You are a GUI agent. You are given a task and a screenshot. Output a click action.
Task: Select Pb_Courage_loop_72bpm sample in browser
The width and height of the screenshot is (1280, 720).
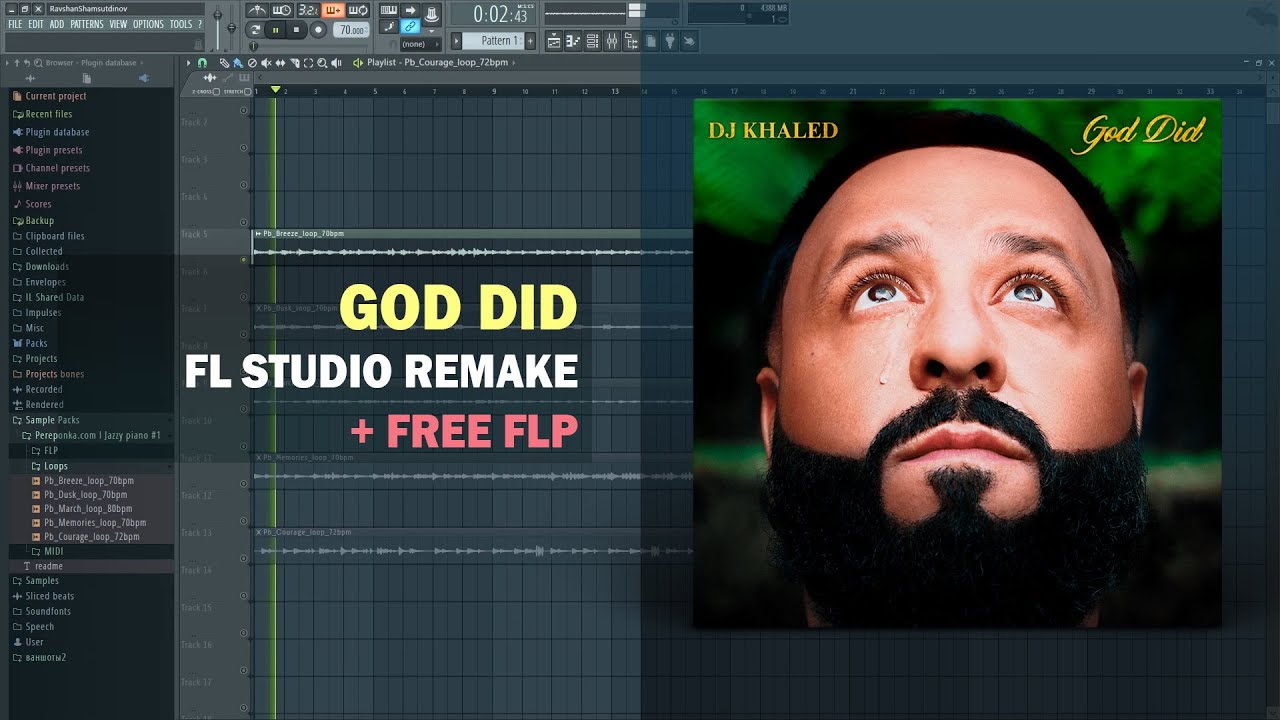point(92,537)
